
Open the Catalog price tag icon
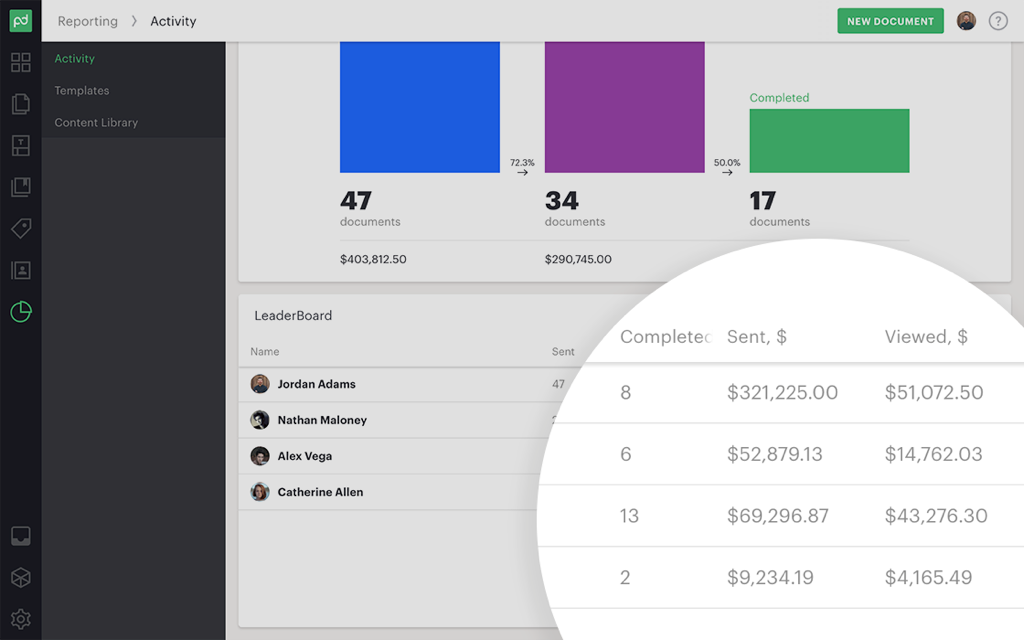(x=21, y=229)
